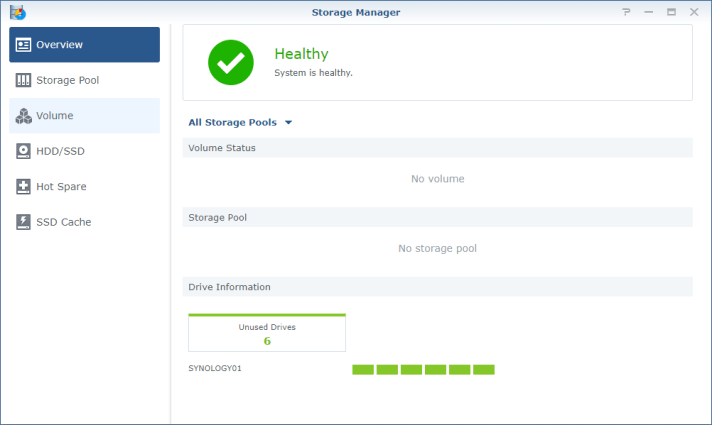Click the fifth green drive indicator
Image resolution: width=712 pixels, height=425 pixels.
click(x=459, y=370)
